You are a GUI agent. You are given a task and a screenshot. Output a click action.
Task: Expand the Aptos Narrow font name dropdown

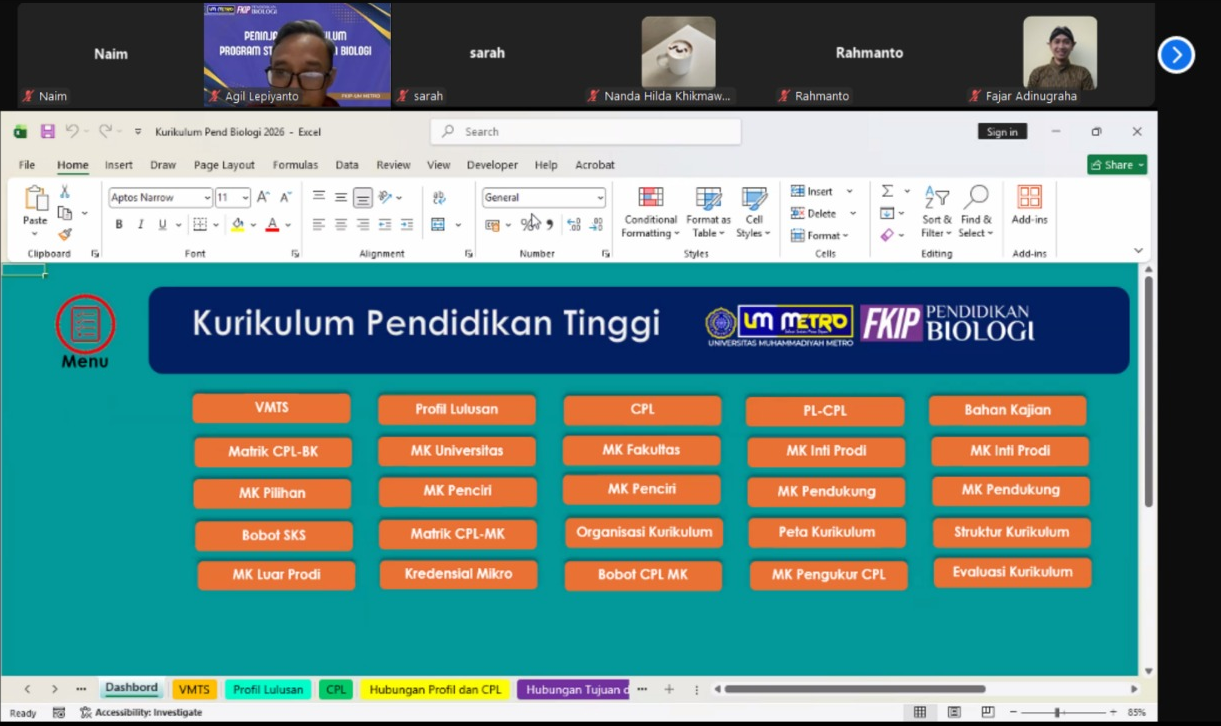(x=207, y=198)
